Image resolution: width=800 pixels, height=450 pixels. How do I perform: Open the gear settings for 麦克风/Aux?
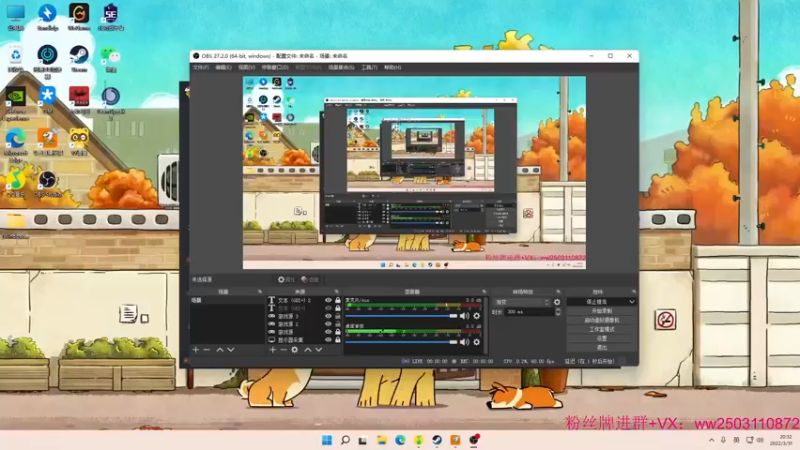tap(477, 316)
